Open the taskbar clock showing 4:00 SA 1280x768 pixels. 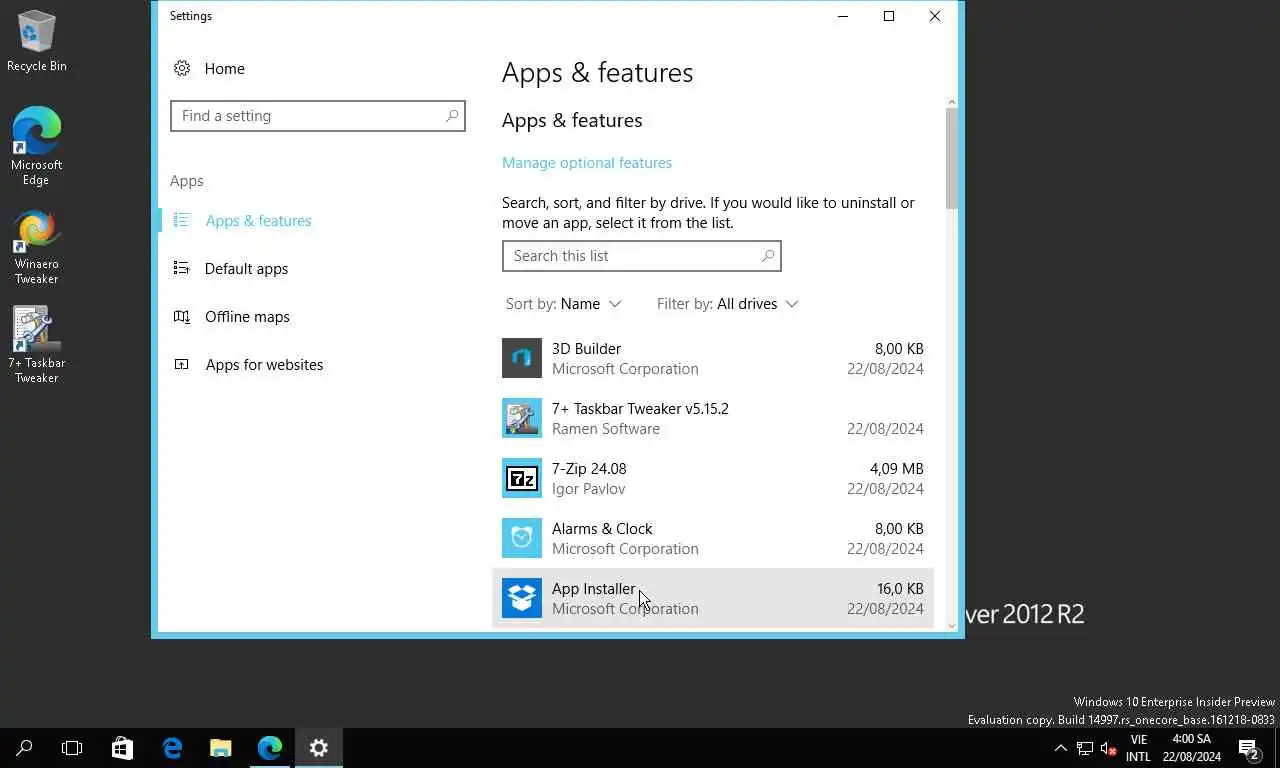tap(1192, 748)
